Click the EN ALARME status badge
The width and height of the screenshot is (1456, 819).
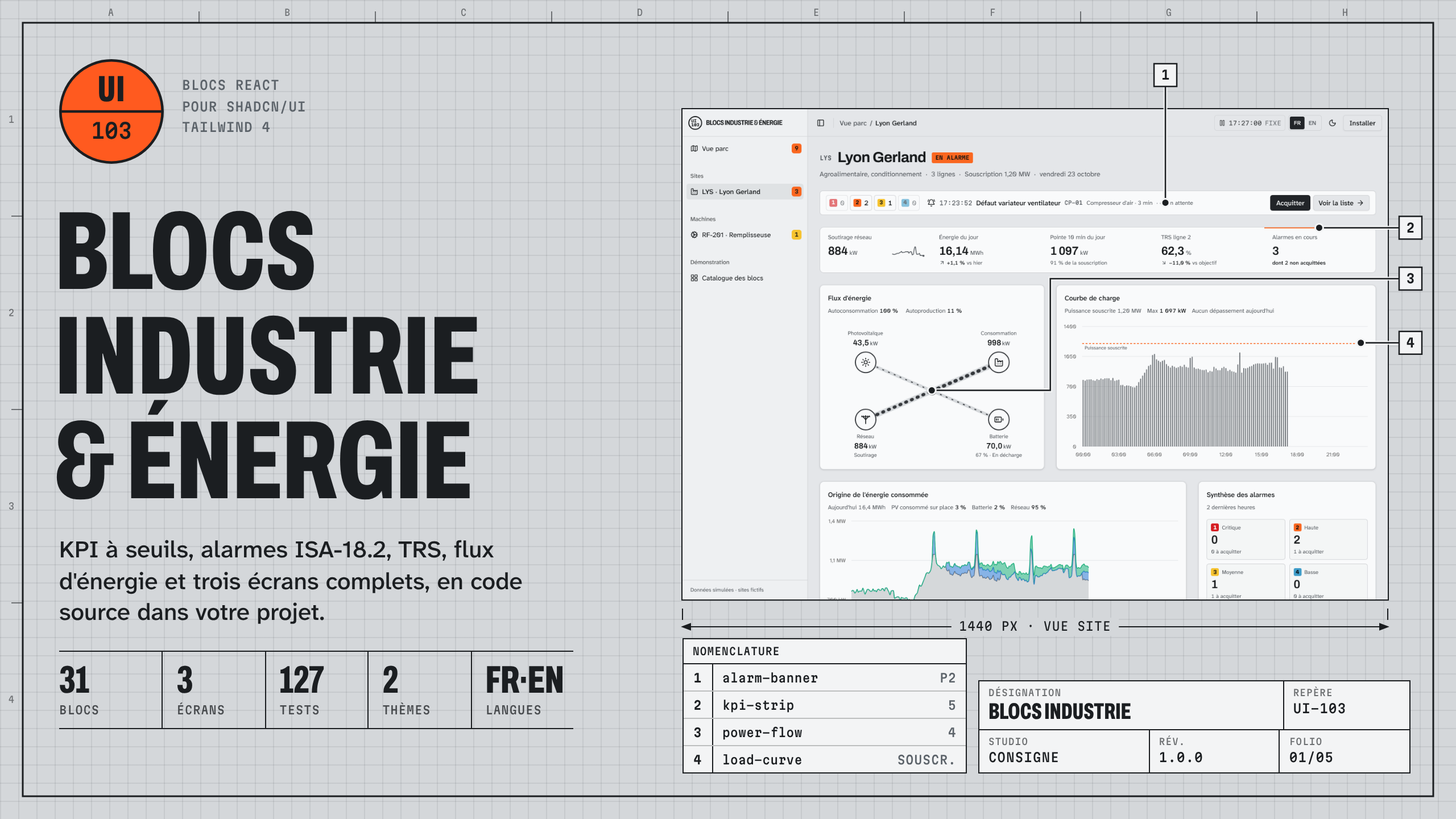(952, 158)
